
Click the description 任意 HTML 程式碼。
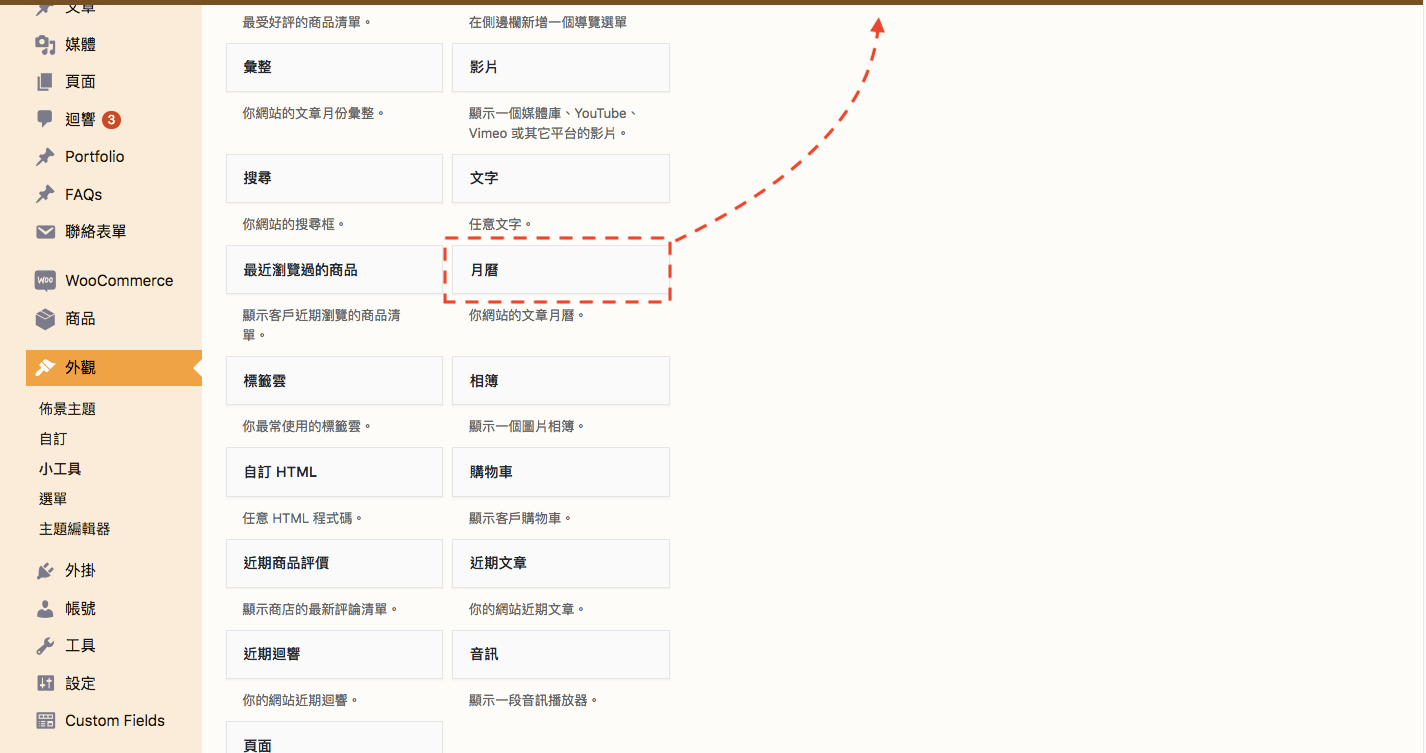pos(303,519)
